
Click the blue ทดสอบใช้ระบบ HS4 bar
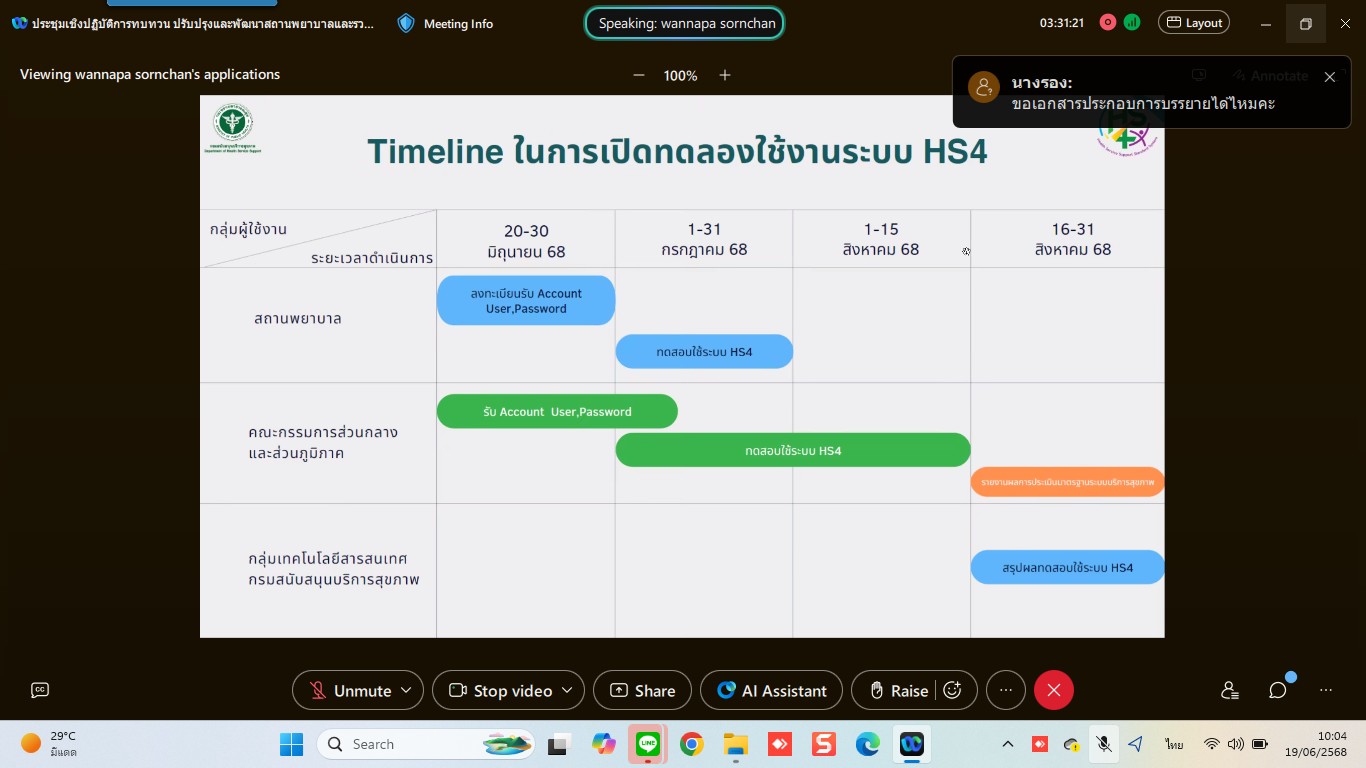(x=704, y=352)
